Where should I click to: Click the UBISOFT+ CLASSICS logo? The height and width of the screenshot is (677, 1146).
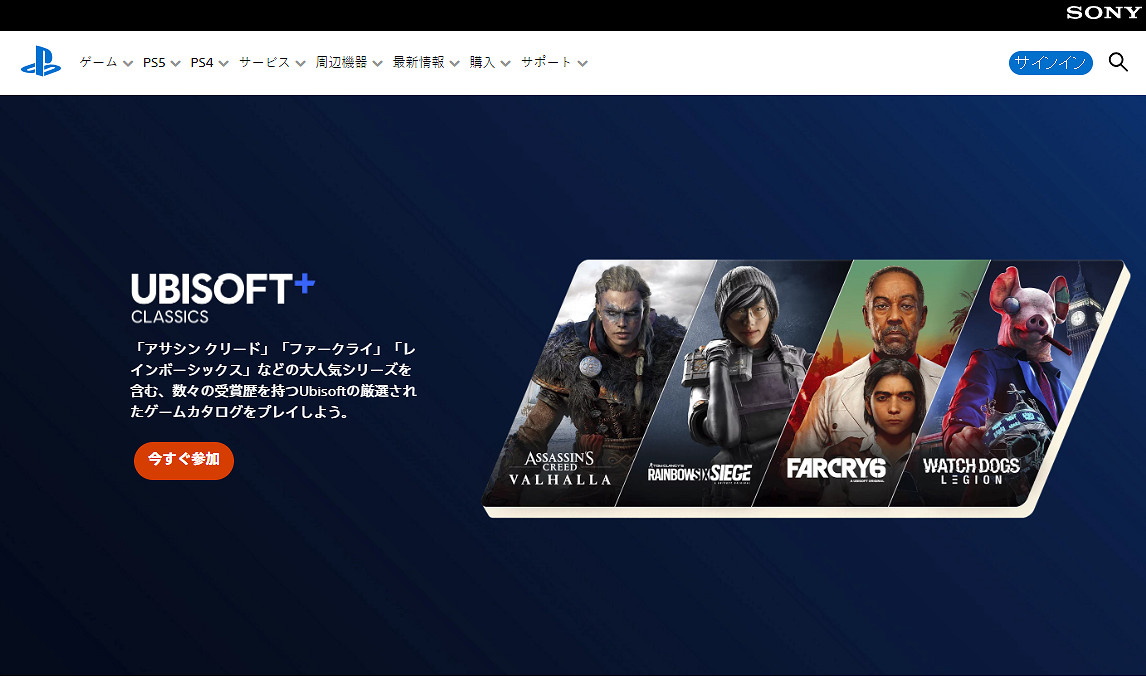tap(220, 296)
